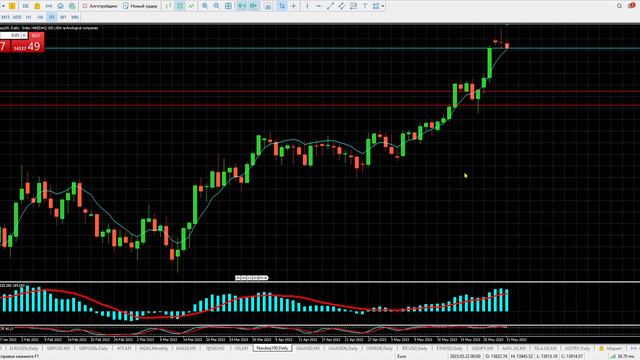Screen dimensions: 640x360
Task: Click the connection status signal bars
Action: click(613, 356)
